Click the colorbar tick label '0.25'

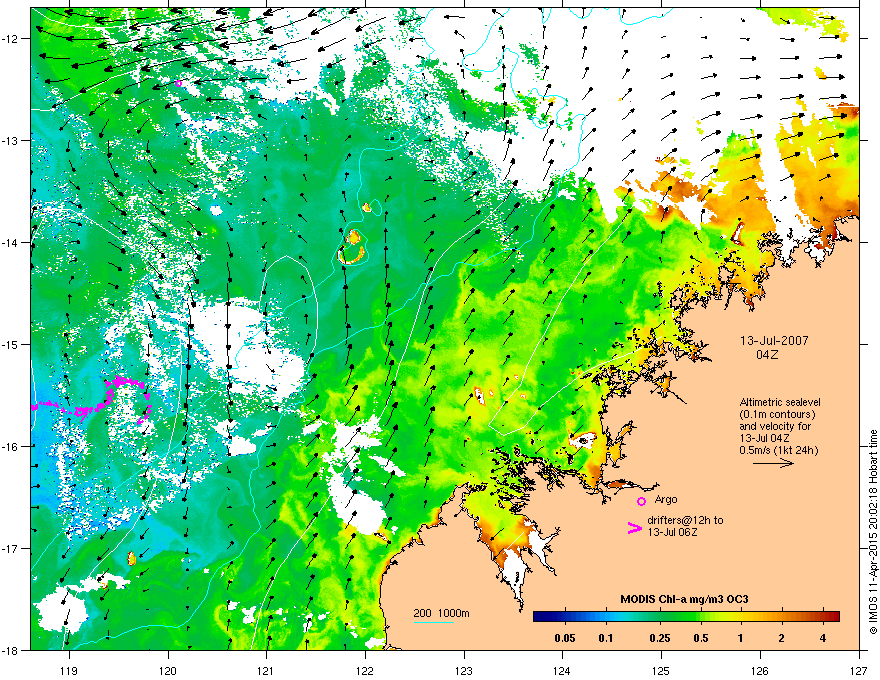tap(660, 638)
